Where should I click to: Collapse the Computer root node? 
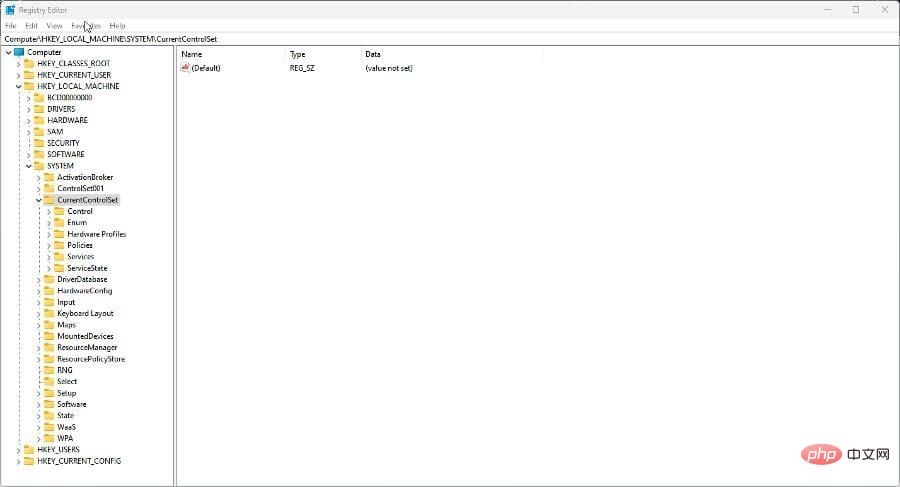9,52
